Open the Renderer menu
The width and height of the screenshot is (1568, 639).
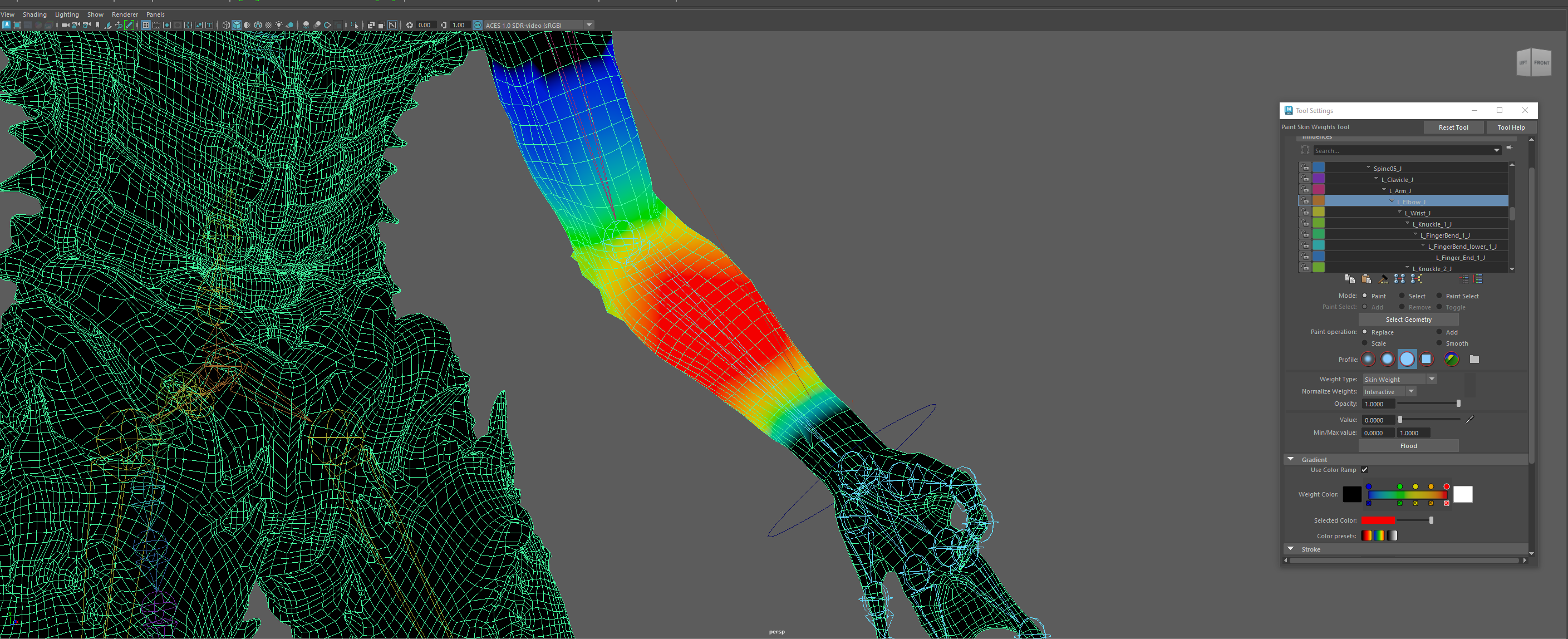coord(125,14)
